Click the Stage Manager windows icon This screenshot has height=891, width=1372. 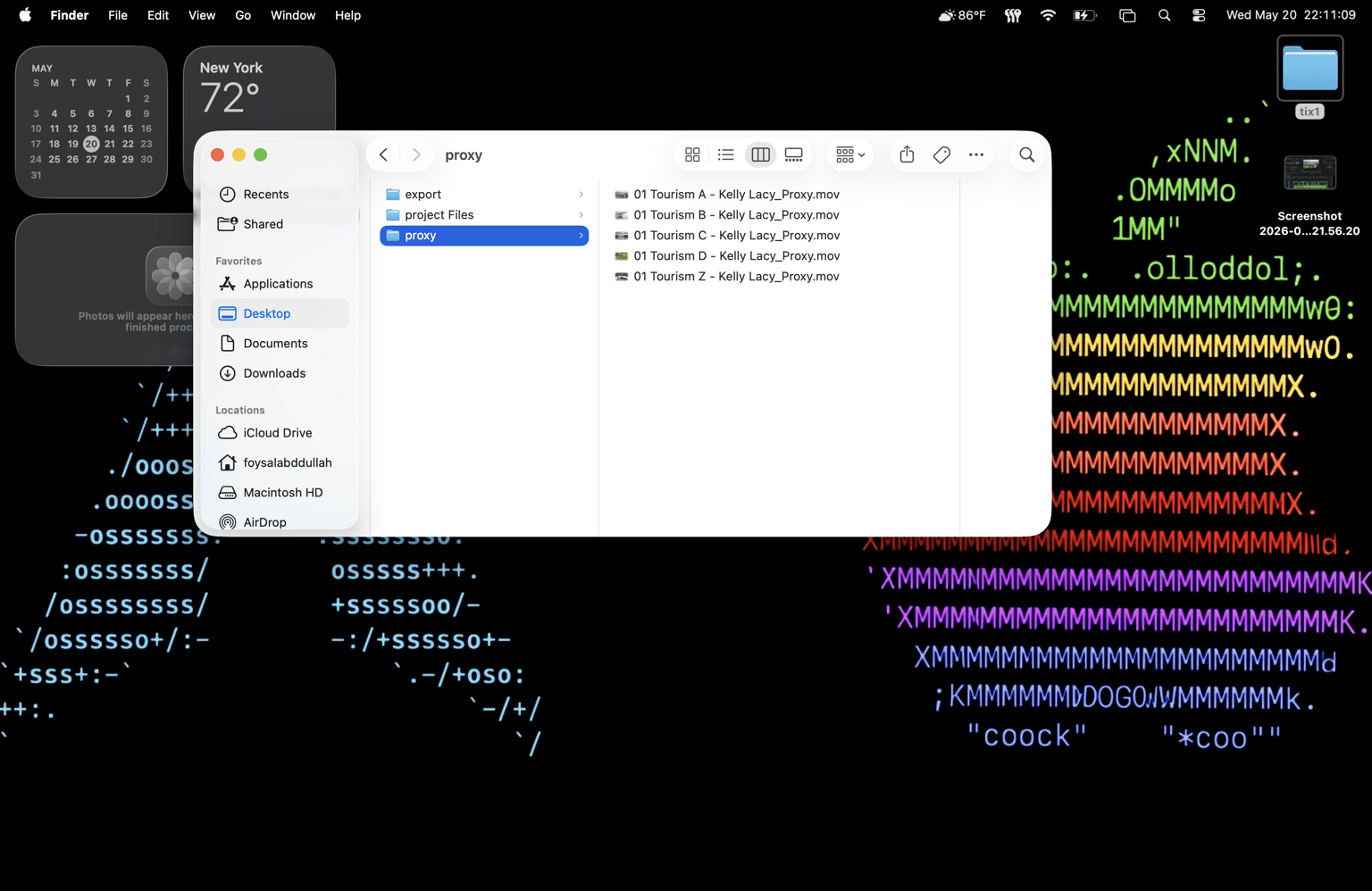pyautogui.click(x=1127, y=15)
